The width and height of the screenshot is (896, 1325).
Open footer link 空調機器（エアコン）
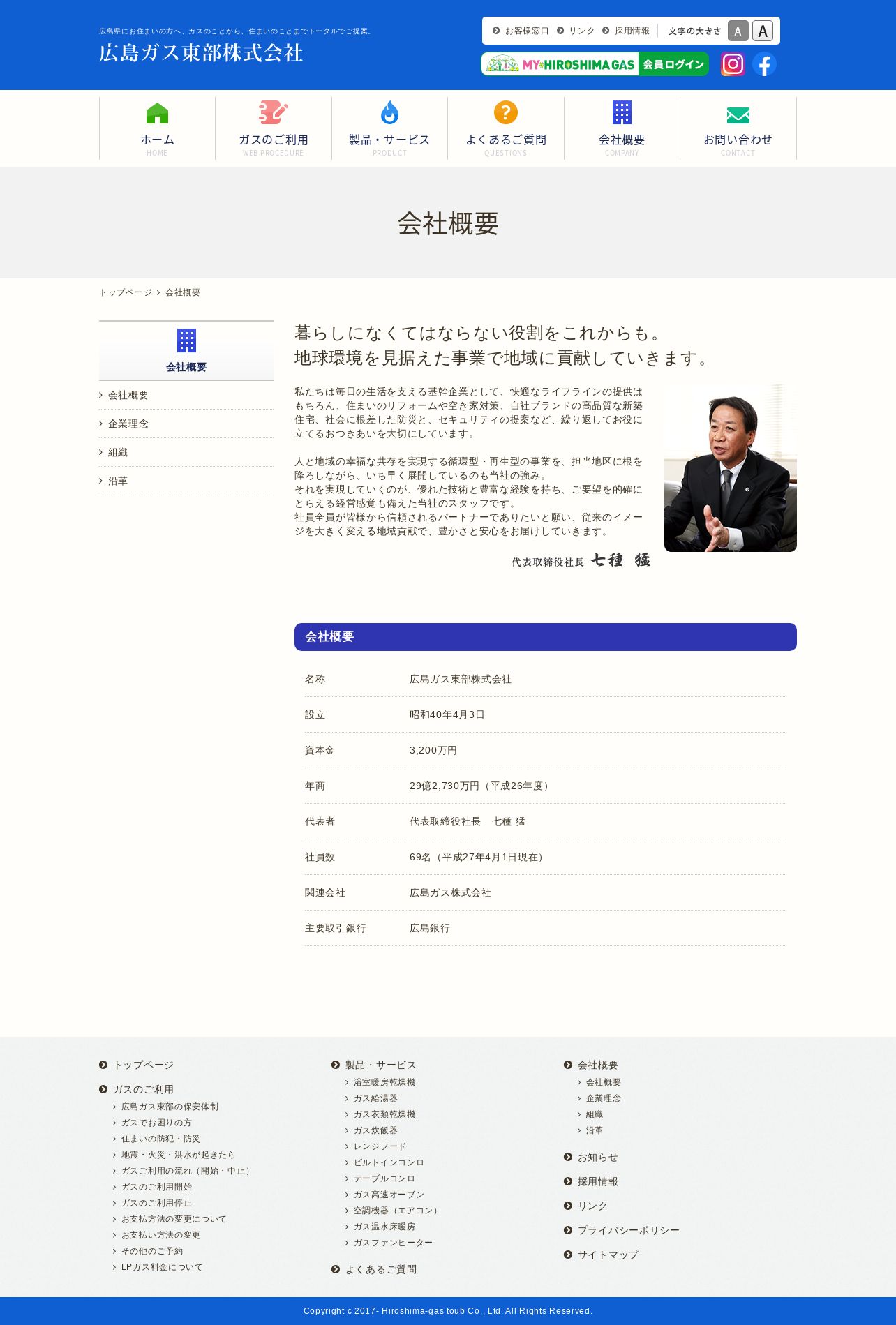397,1211
